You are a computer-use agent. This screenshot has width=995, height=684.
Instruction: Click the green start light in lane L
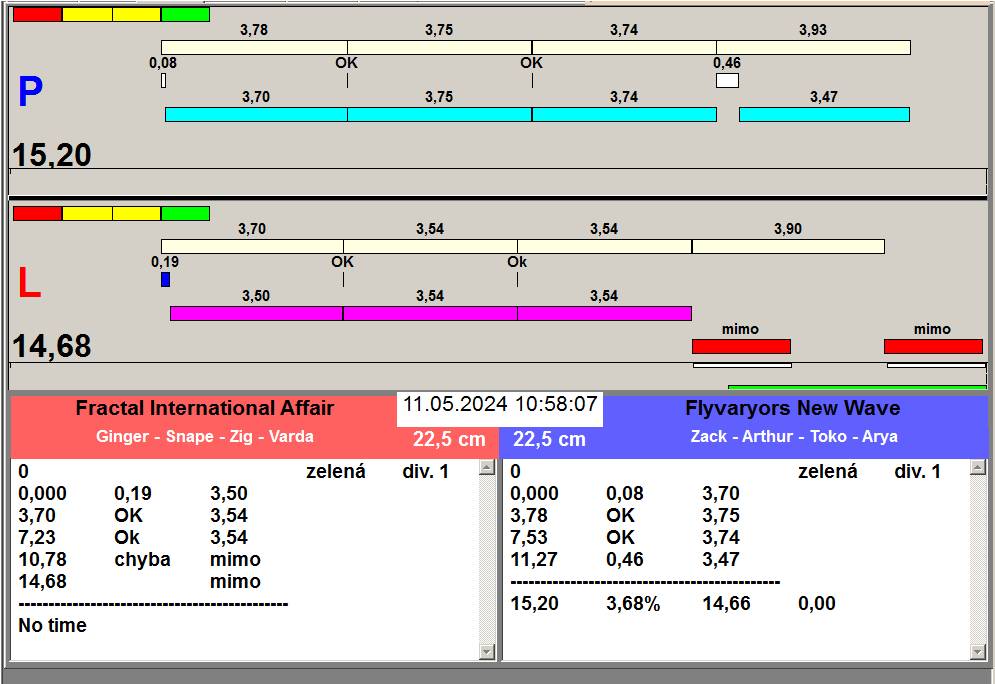pyautogui.click(x=185, y=213)
